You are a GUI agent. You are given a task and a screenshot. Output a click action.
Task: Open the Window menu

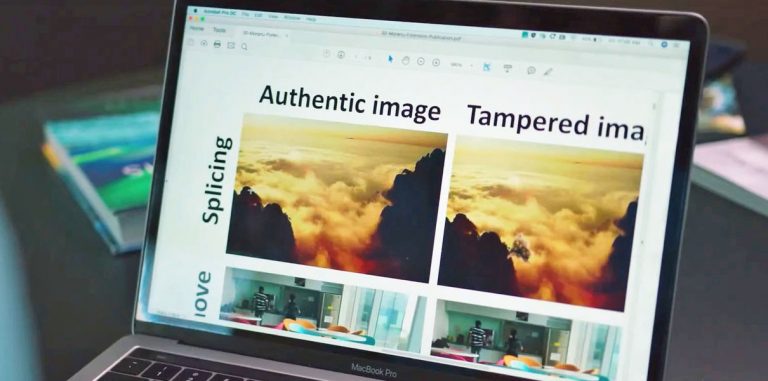292,18
